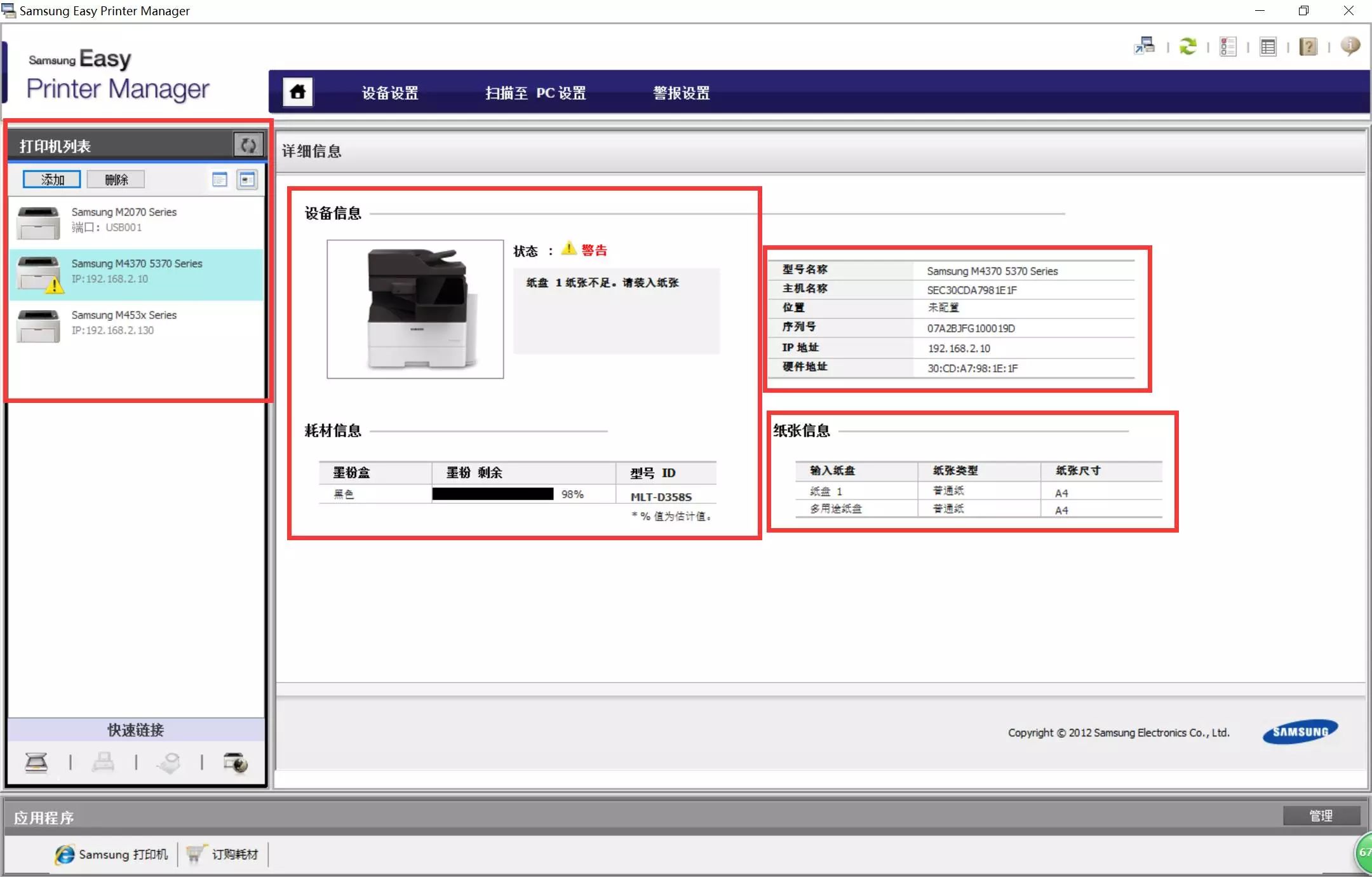Click the host name SEC30CDA7981E1F

tap(972, 290)
